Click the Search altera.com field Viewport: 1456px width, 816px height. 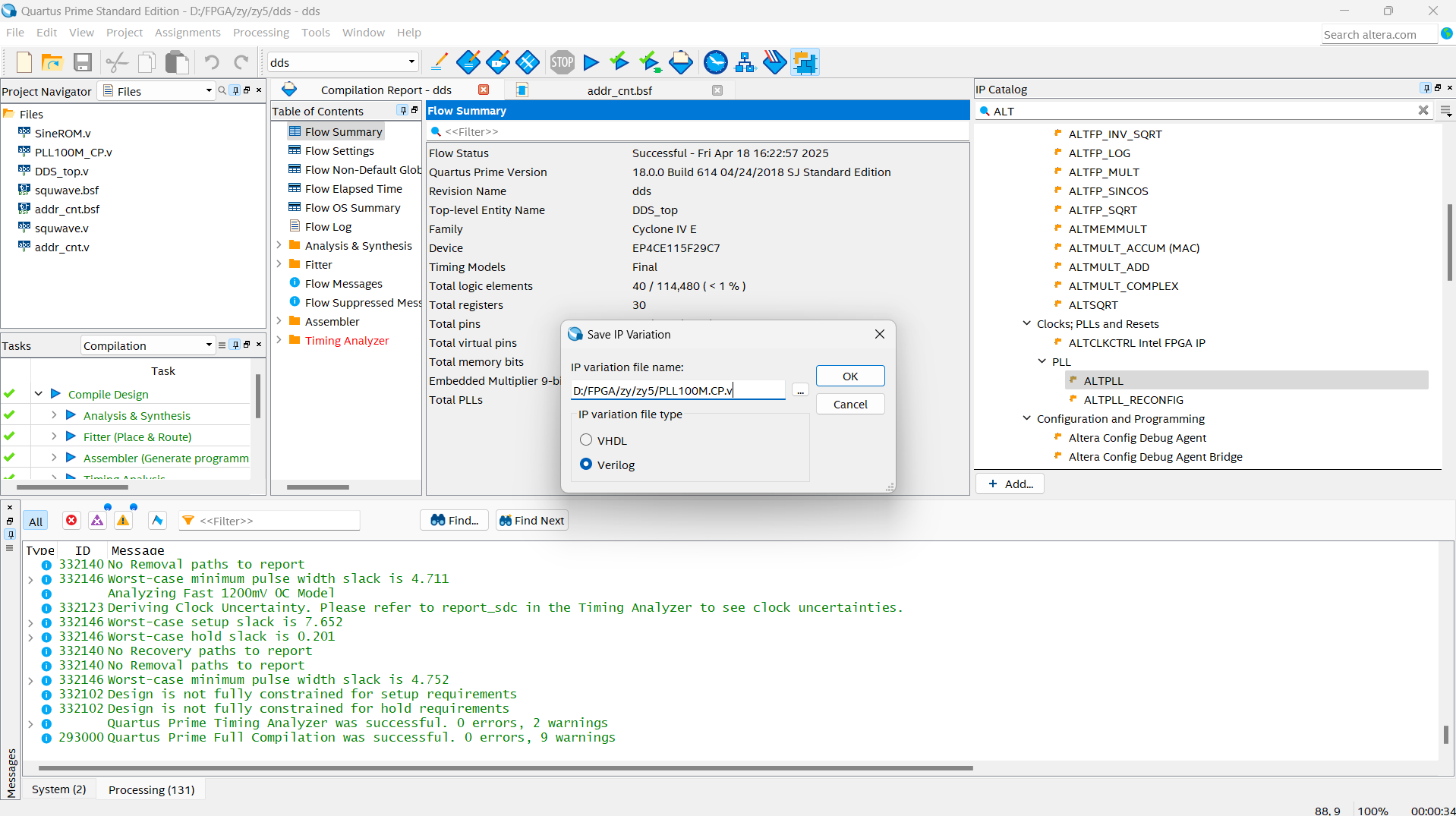click(x=1379, y=35)
